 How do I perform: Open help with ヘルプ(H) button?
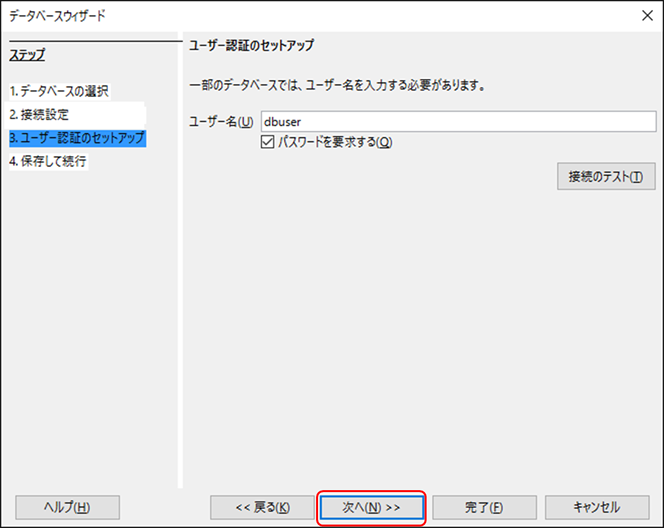(x=68, y=507)
